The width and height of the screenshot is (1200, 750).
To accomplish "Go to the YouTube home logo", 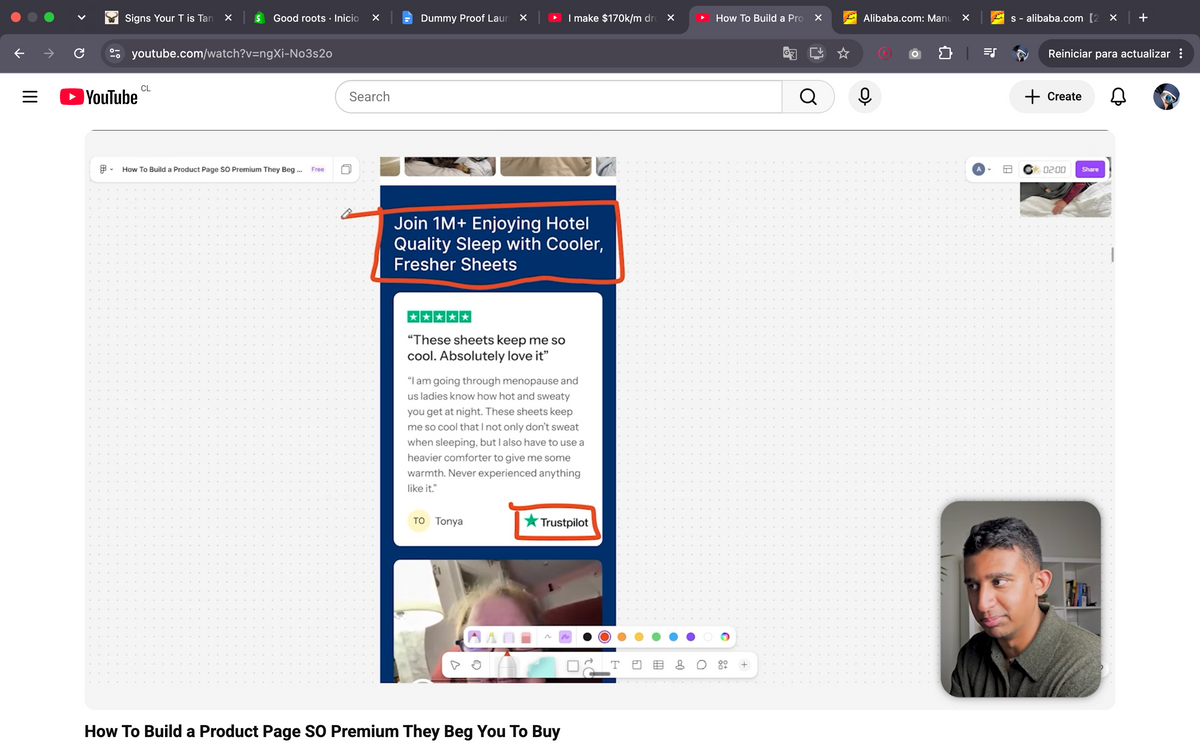I will (x=99, y=97).
